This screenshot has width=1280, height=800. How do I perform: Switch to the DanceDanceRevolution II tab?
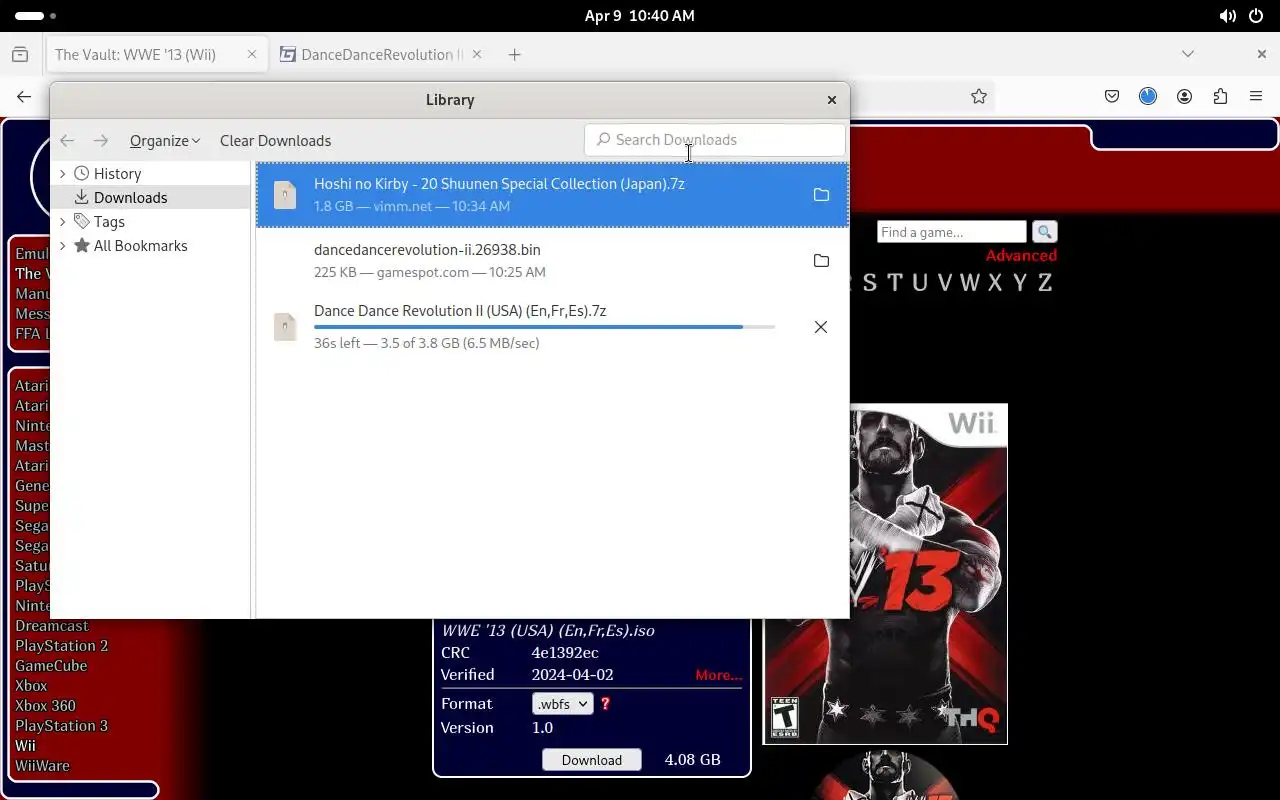pos(382,55)
